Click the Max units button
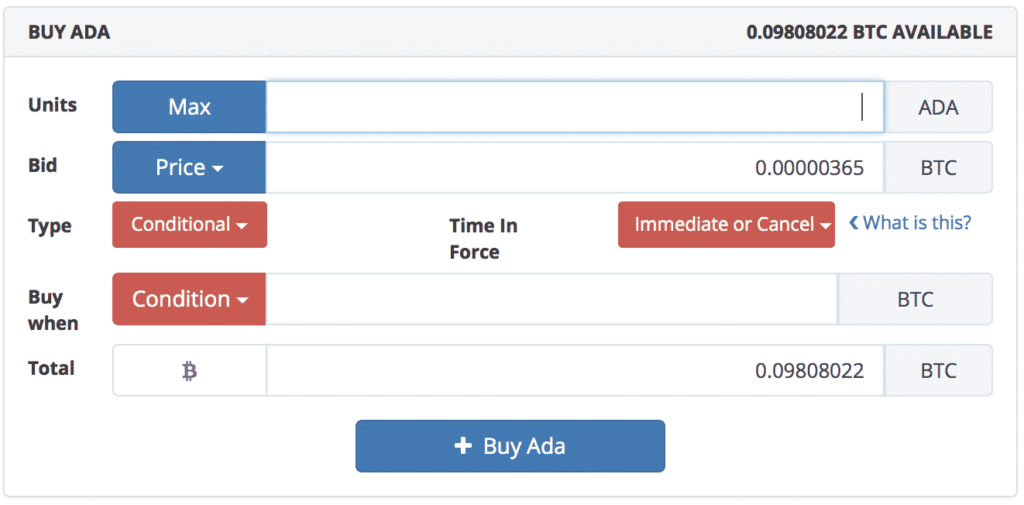1024x505 pixels. pos(189,107)
